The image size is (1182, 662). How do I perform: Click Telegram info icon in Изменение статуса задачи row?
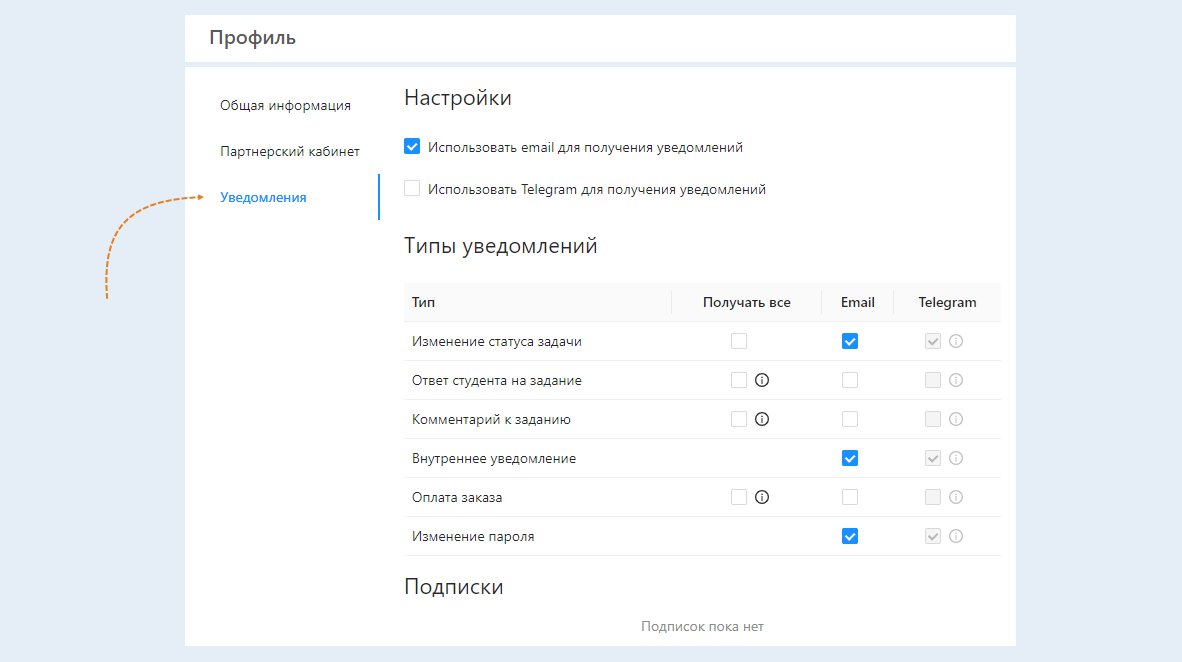point(955,341)
